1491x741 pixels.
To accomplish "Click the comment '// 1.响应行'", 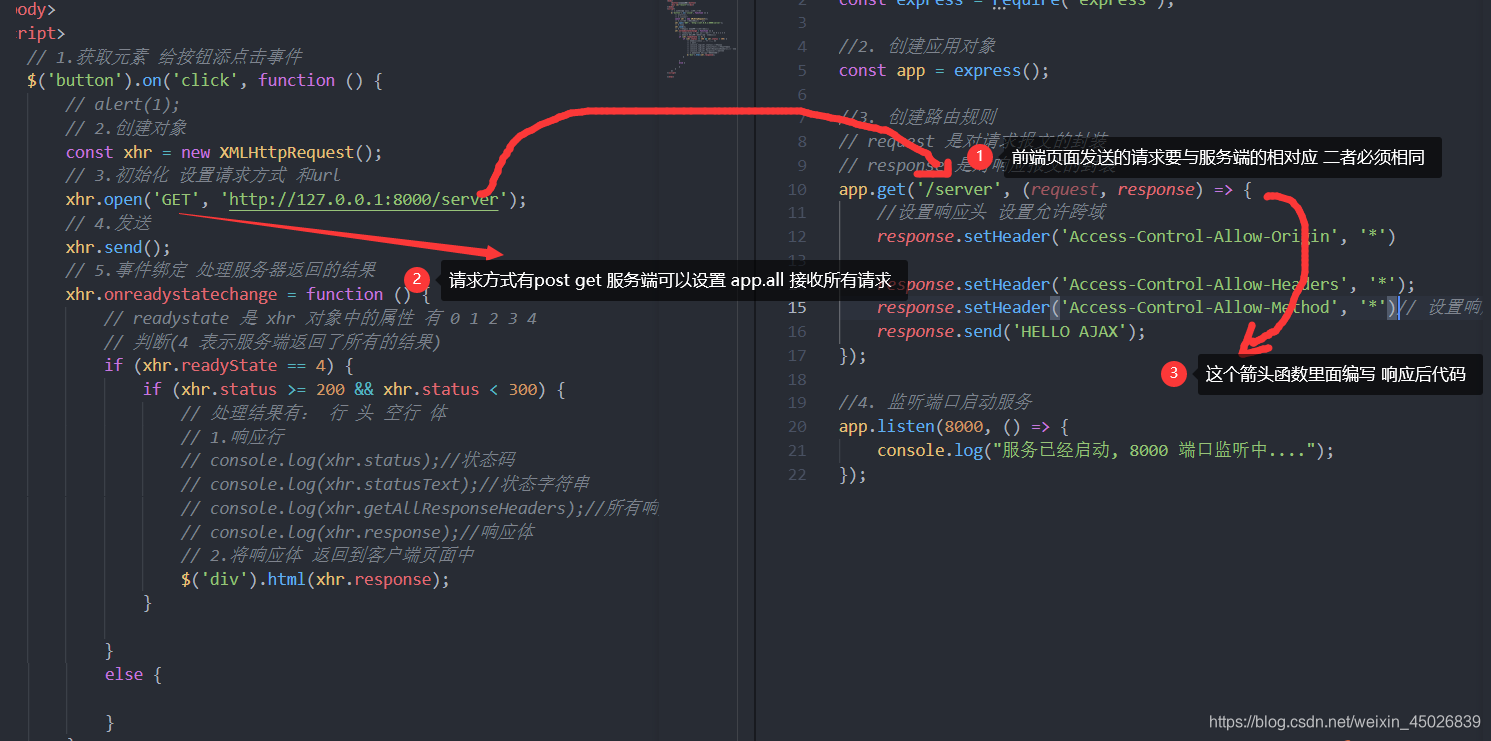I will click(x=232, y=438).
